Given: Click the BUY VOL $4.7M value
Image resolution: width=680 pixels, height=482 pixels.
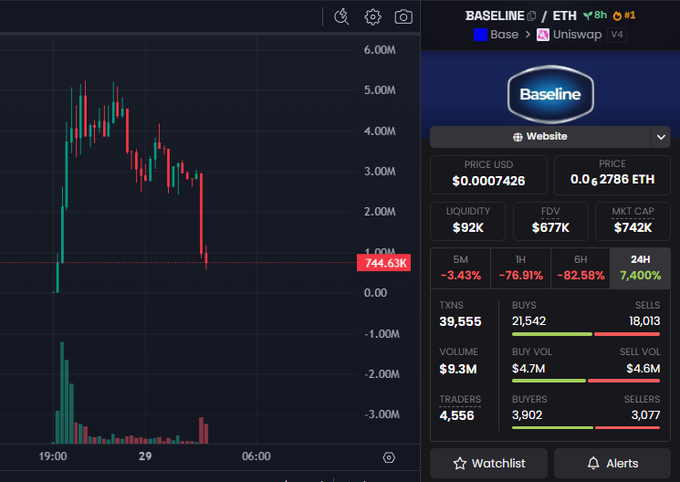Looking at the screenshot, I should pos(528,368).
